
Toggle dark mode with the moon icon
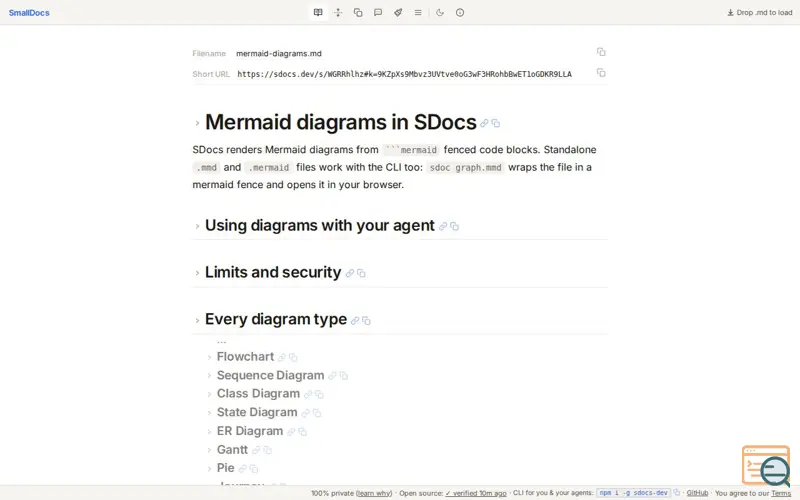[440, 12]
